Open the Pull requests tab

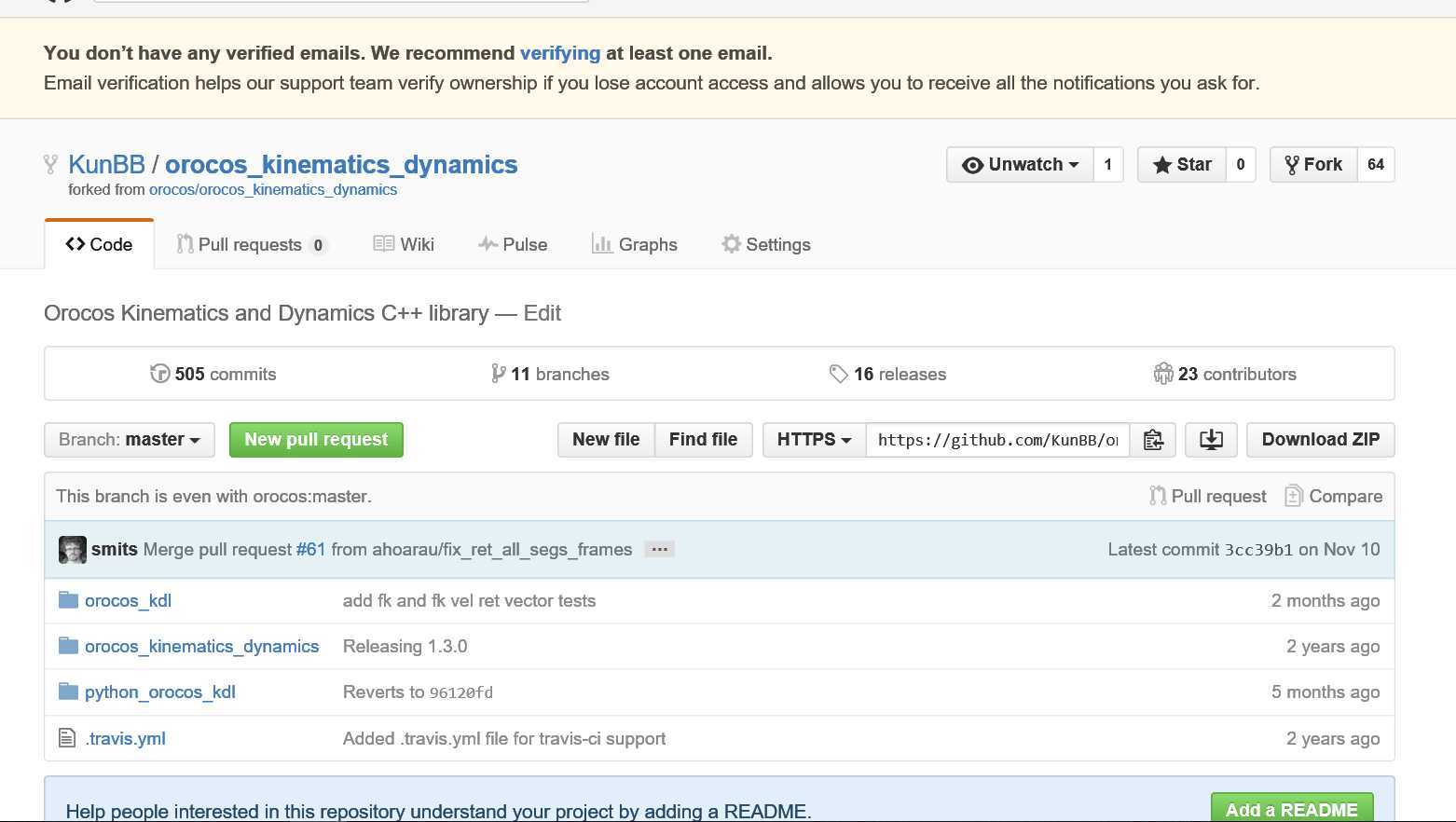(x=252, y=244)
